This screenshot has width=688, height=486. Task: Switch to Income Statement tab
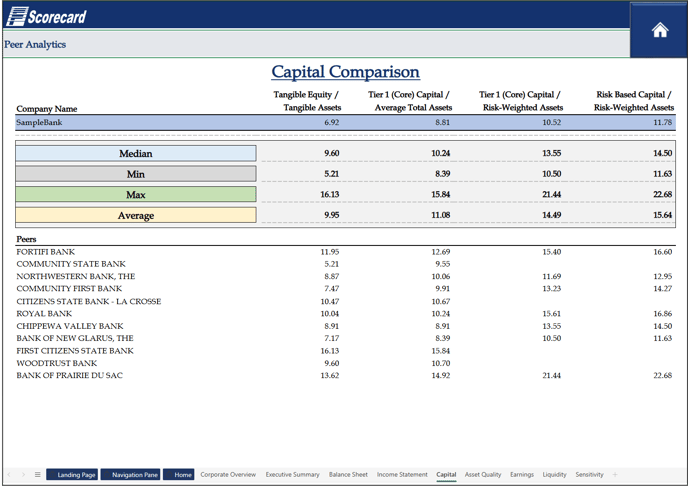click(402, 474)
